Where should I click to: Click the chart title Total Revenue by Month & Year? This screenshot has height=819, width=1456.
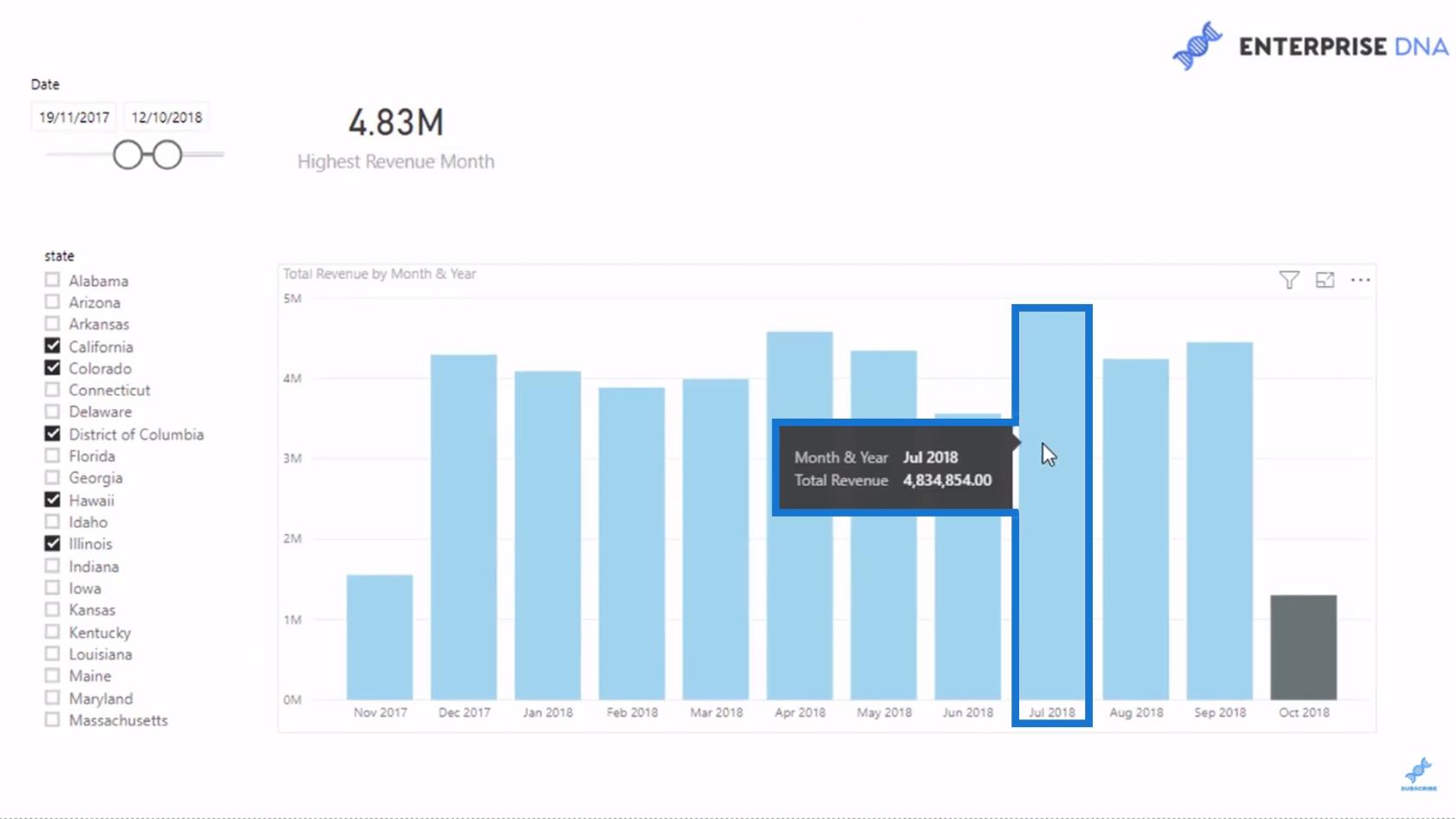coord(380,274)
